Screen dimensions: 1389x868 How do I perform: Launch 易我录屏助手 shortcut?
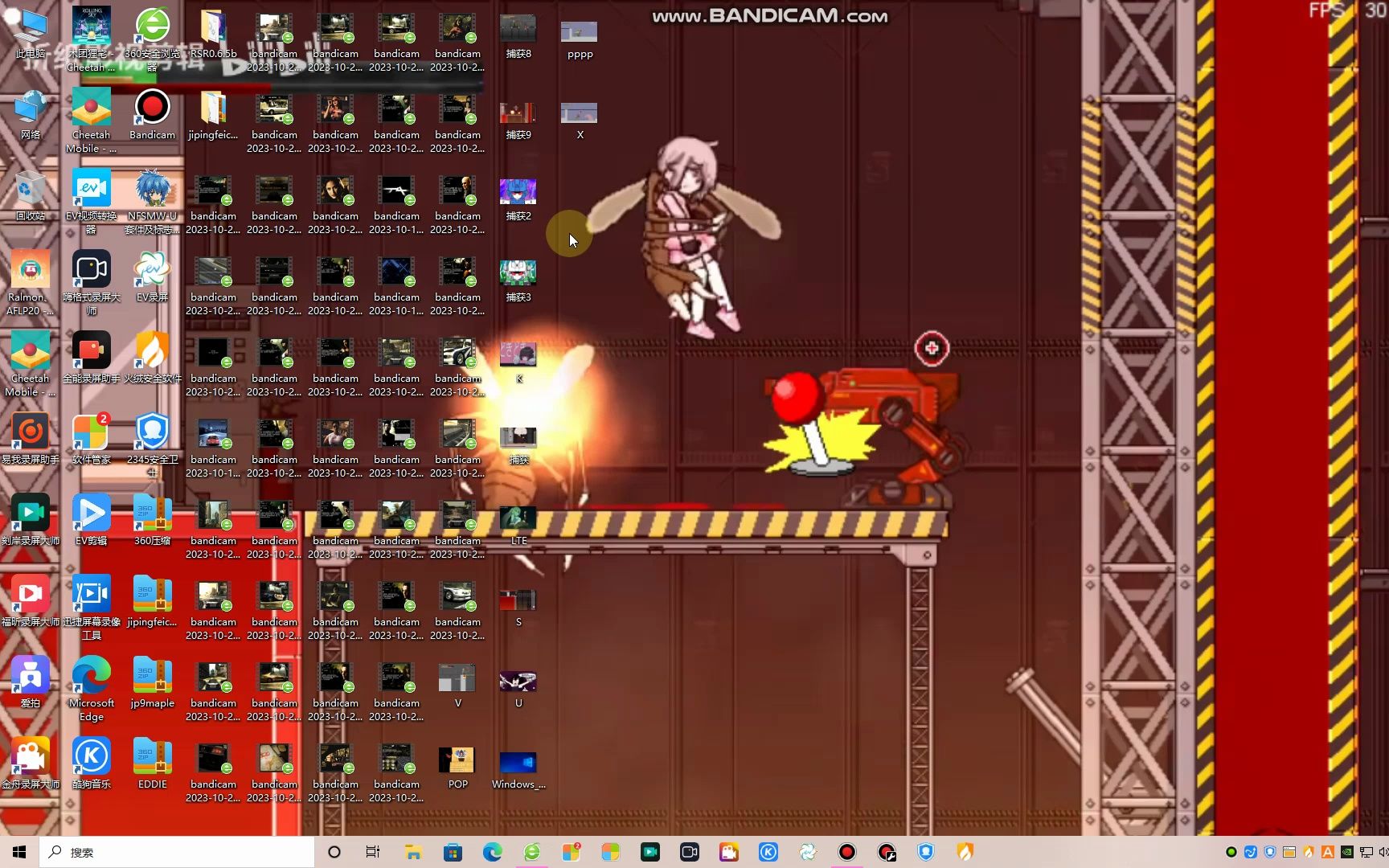(x=31, y=439)
